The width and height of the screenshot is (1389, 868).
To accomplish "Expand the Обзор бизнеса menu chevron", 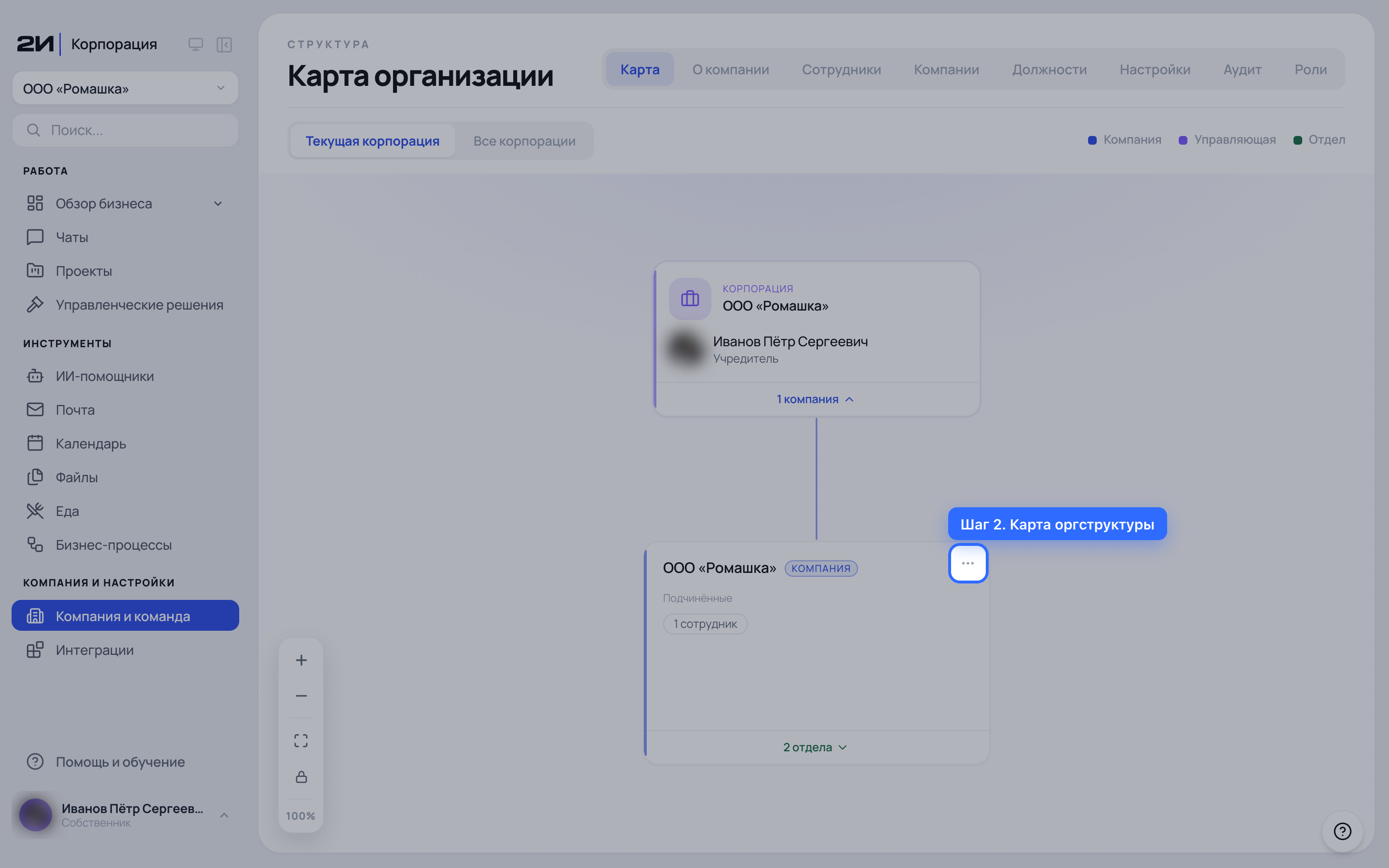I will tap(218, 204).
